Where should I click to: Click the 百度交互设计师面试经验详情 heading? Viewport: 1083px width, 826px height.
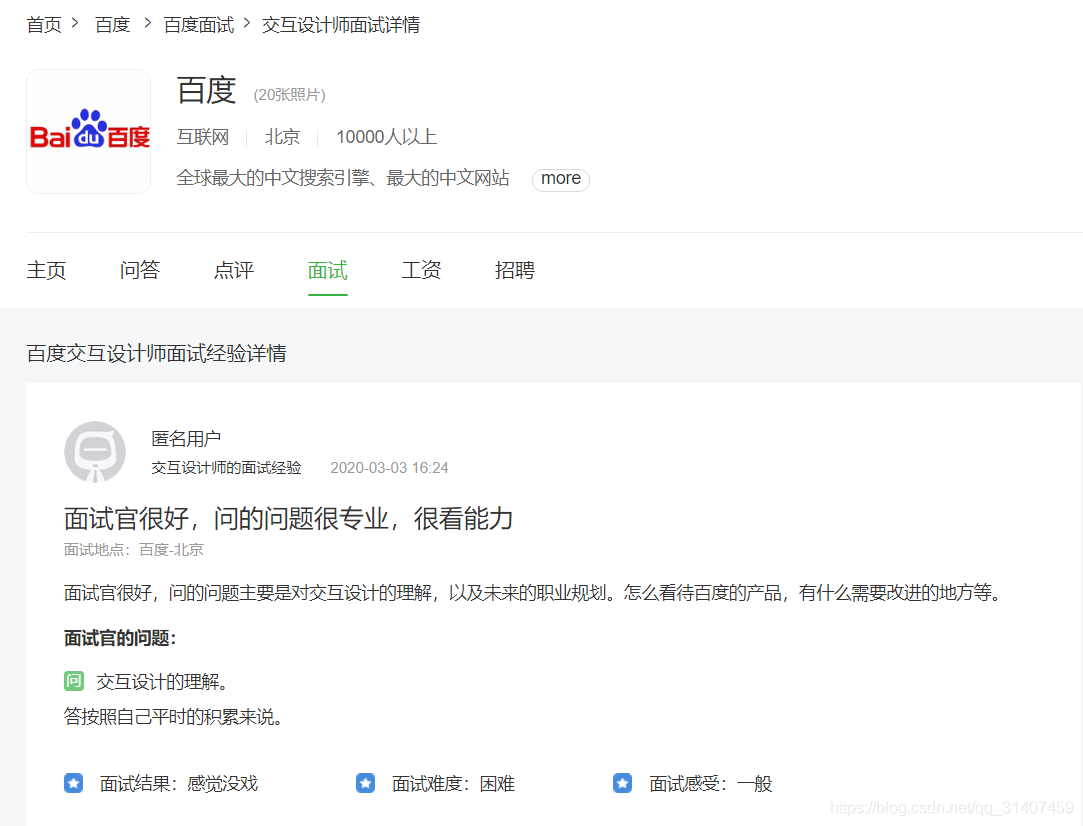coord(157,354)
